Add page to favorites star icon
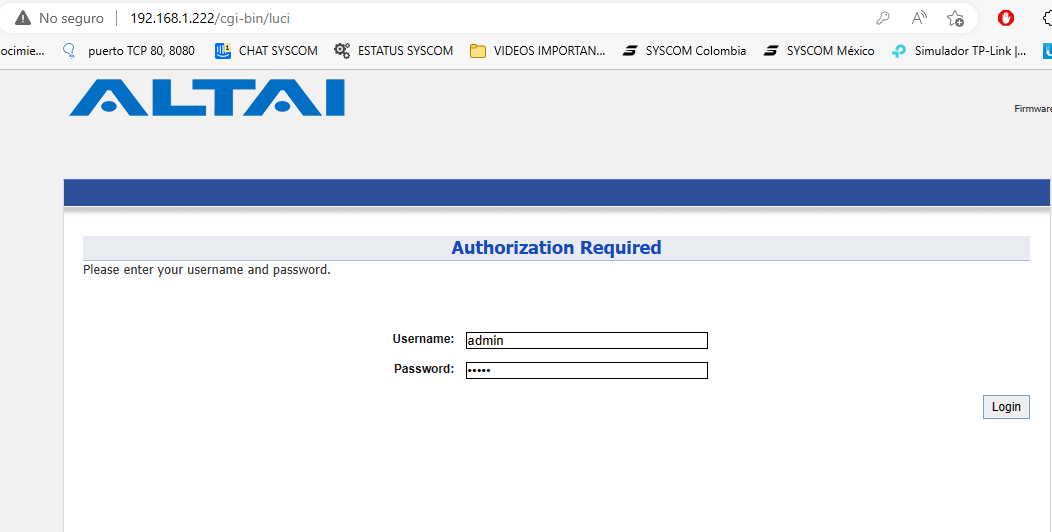Screen dimensions: 1052x532 click(955, 18)
